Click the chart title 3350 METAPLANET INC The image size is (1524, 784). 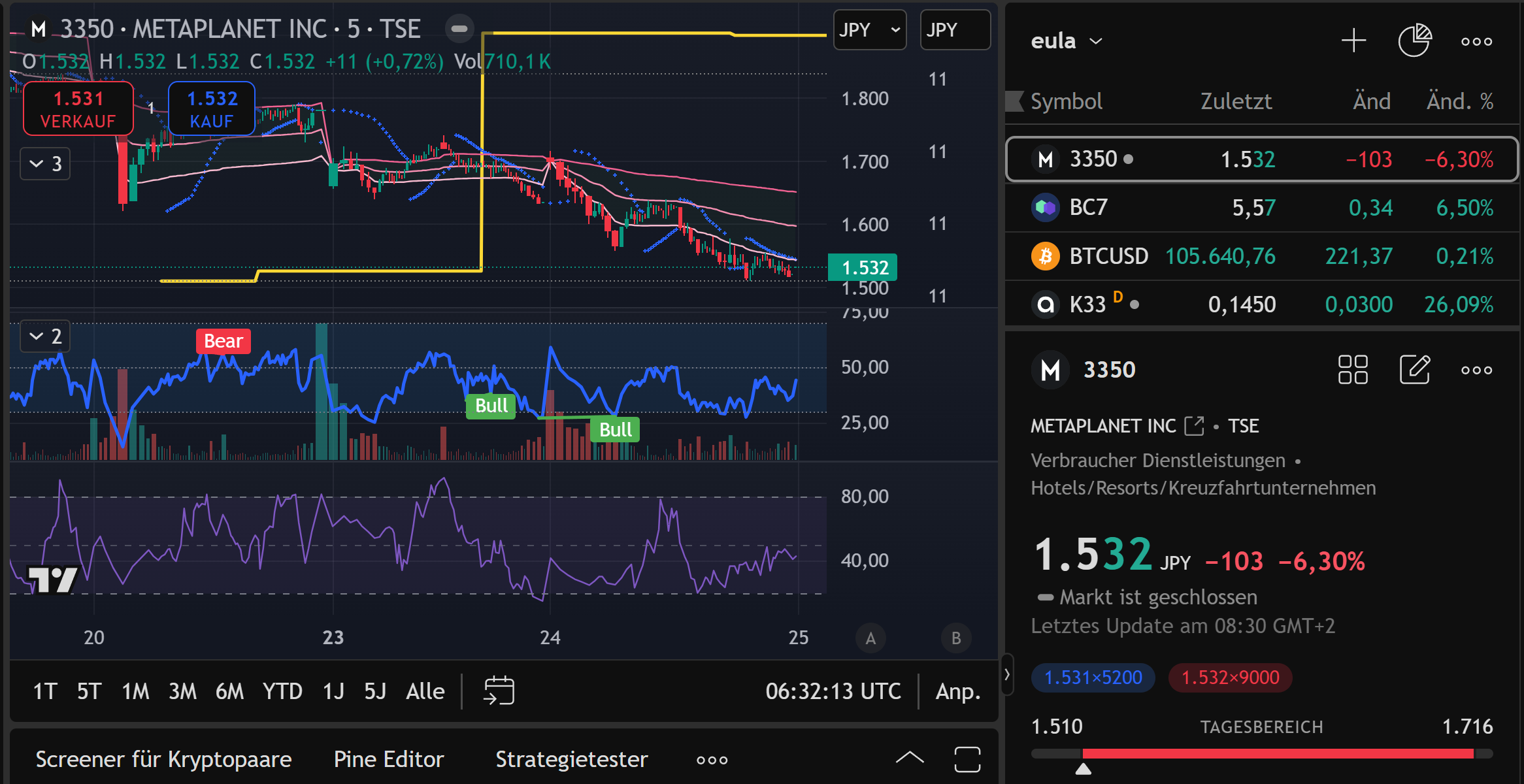240,29
